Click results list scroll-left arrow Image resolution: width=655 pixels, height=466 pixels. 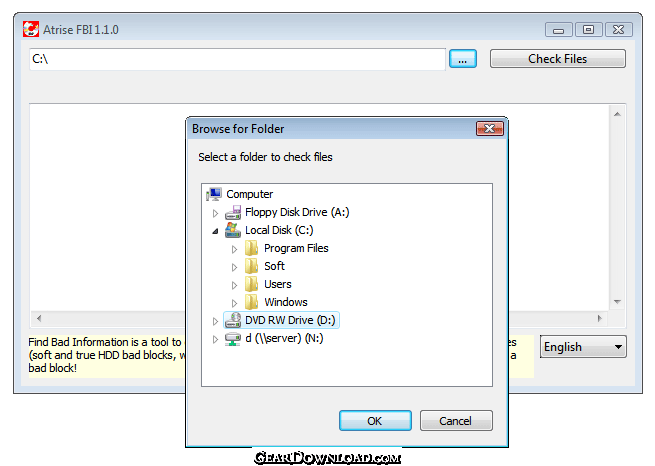pos(39,319)
